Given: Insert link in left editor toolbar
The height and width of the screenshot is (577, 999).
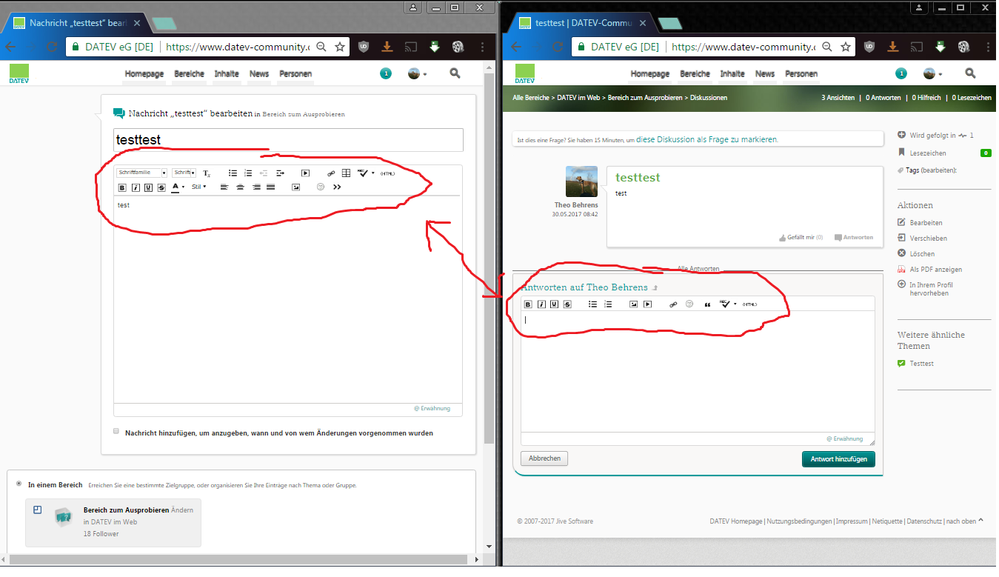Looking at the screenshot, I should 331,173.
